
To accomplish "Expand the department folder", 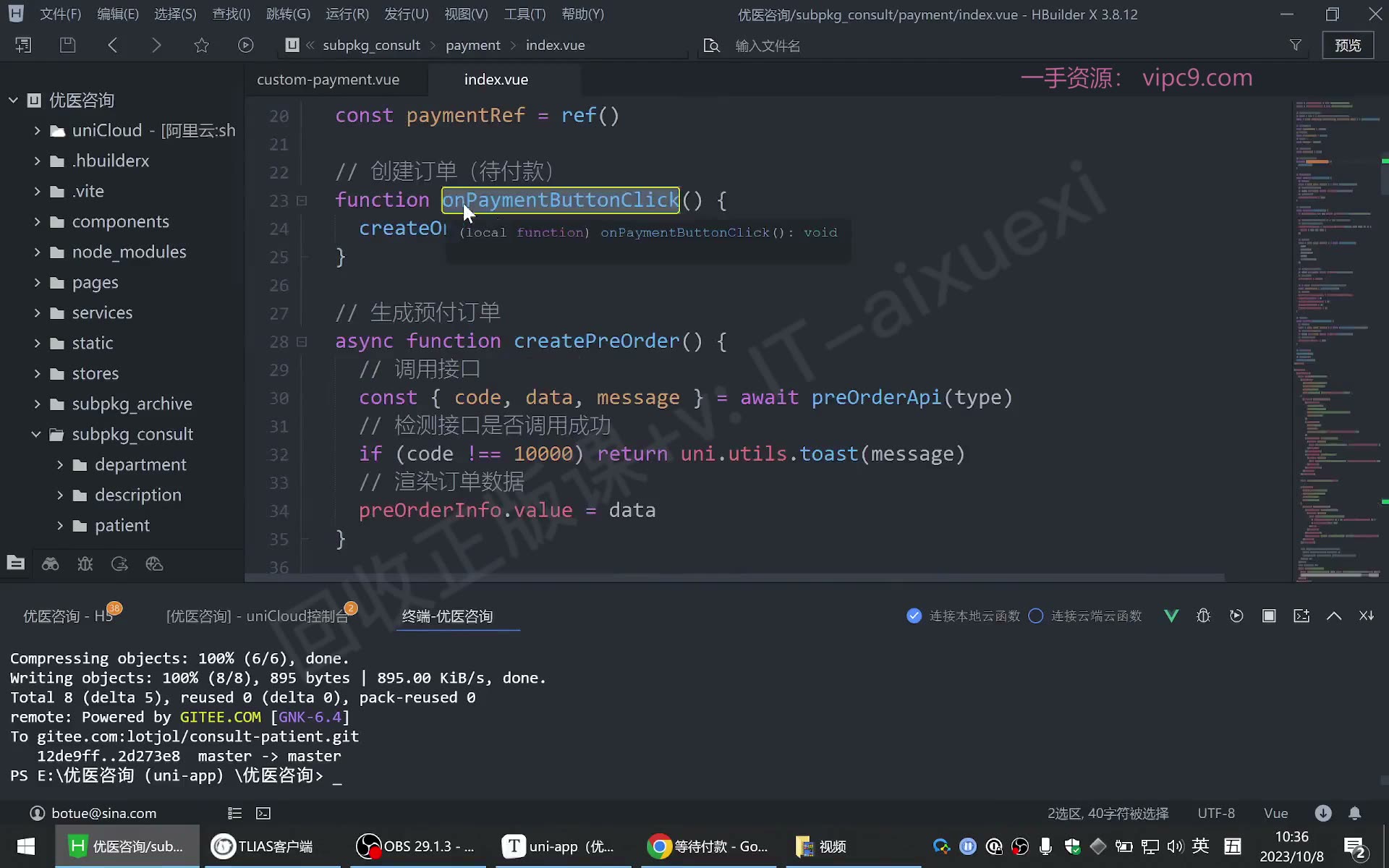I will [60, 464].
